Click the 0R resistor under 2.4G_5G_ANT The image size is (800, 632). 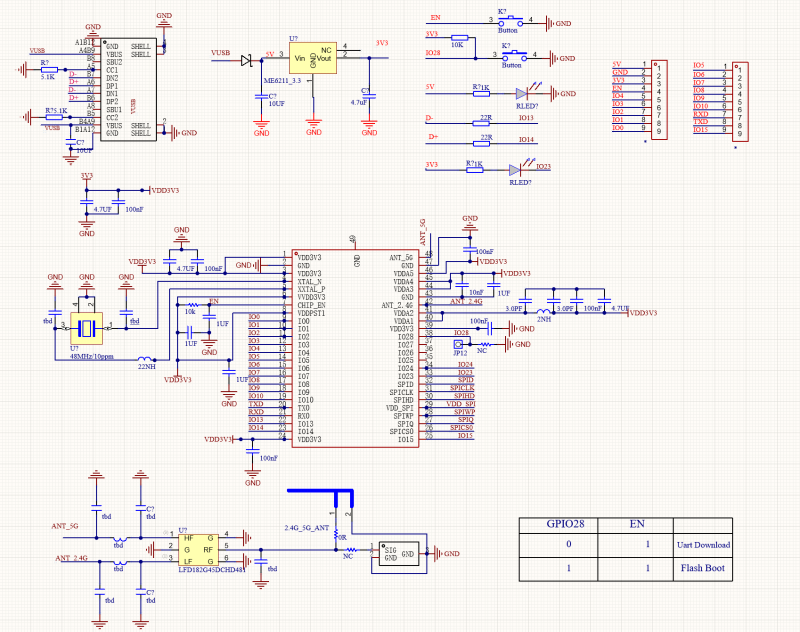pos(336,535)
